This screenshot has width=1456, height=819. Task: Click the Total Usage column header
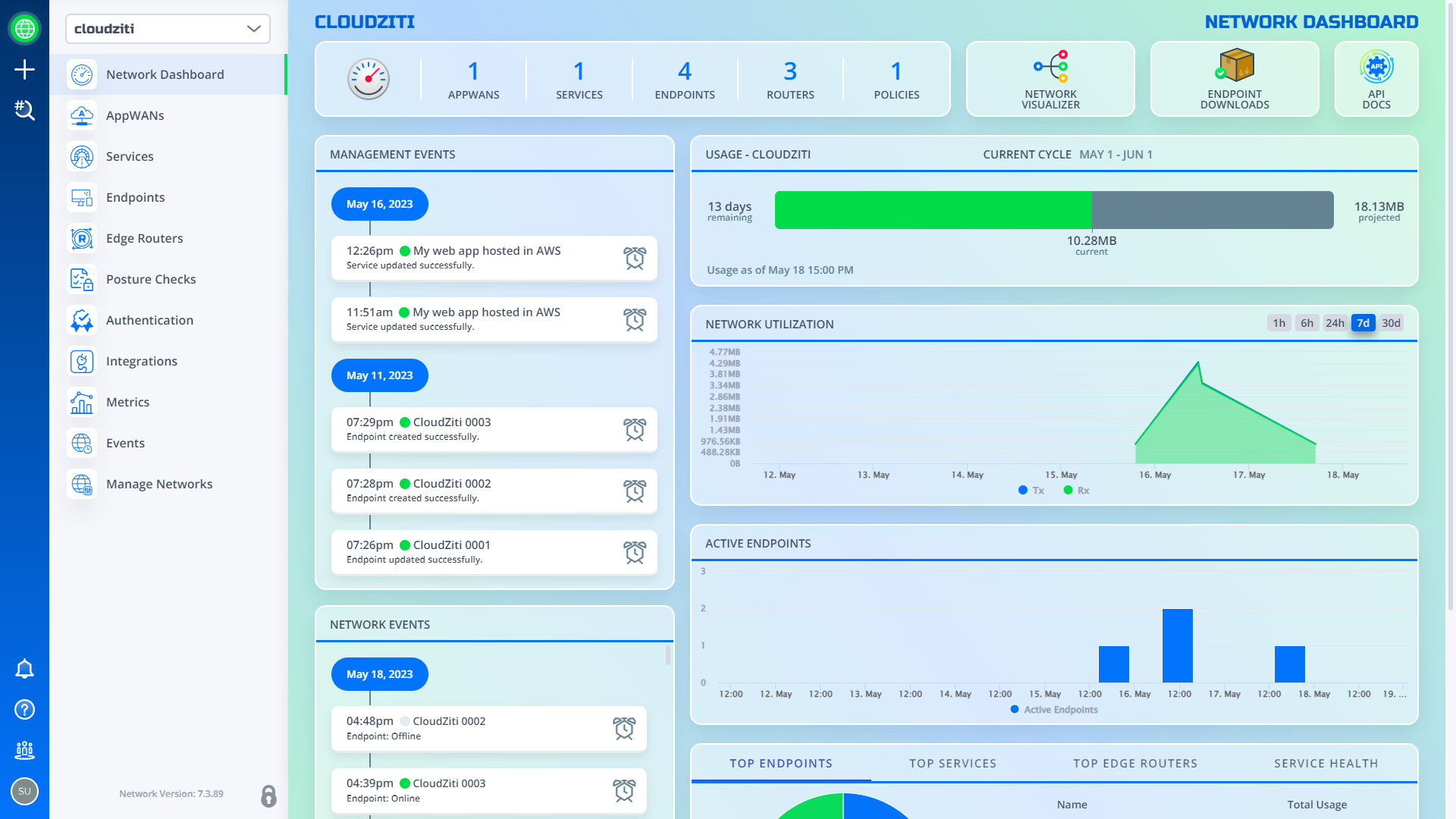tap(1316, 805)
